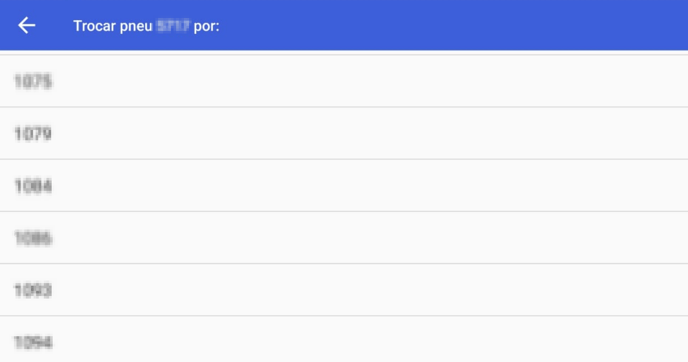Tap the white left-pointing arrow
Screen dimensions: 688x362
tap(26, 25)
